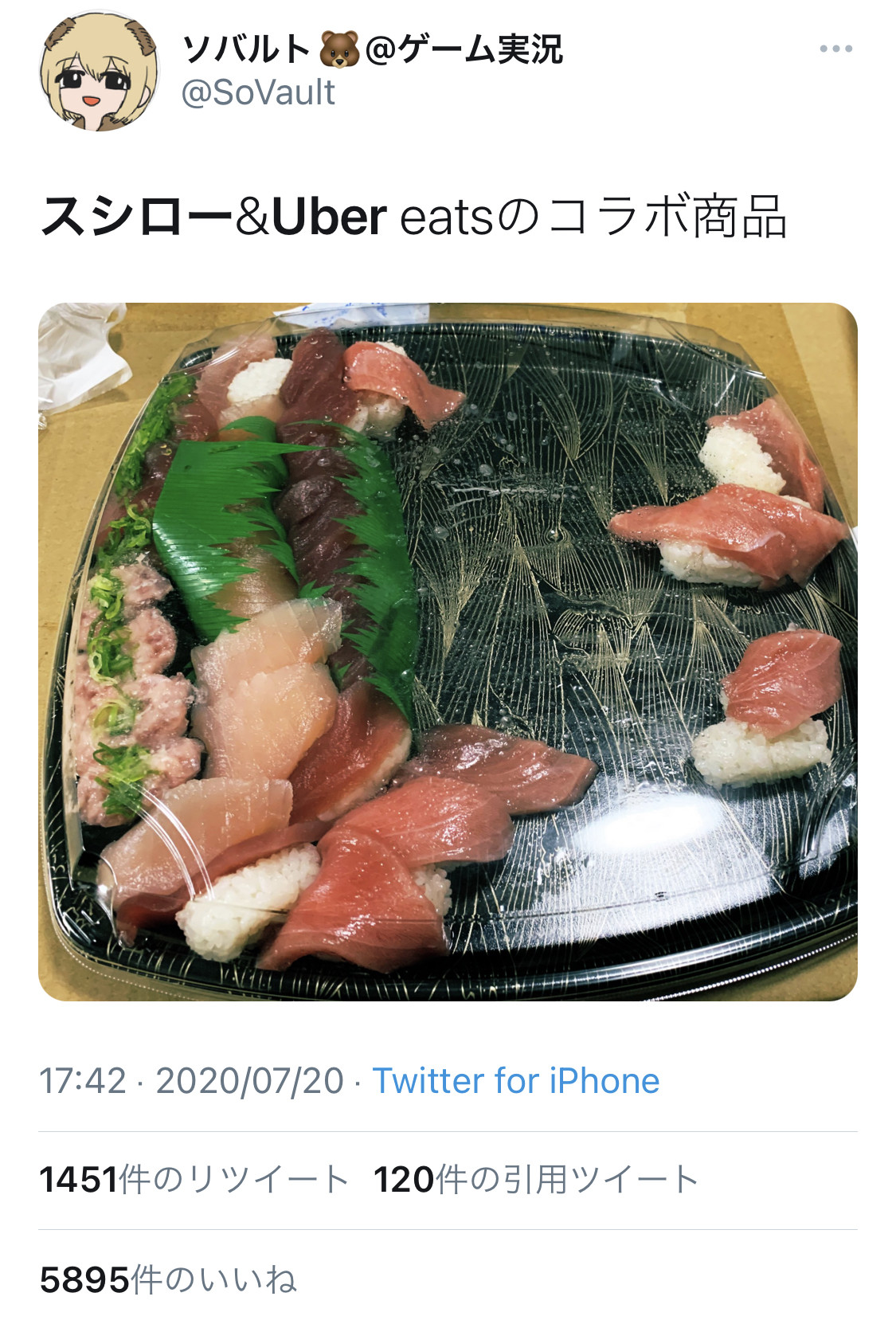
Task: Tap the 17:42 timestamp text
Action: click(83, 1081)
